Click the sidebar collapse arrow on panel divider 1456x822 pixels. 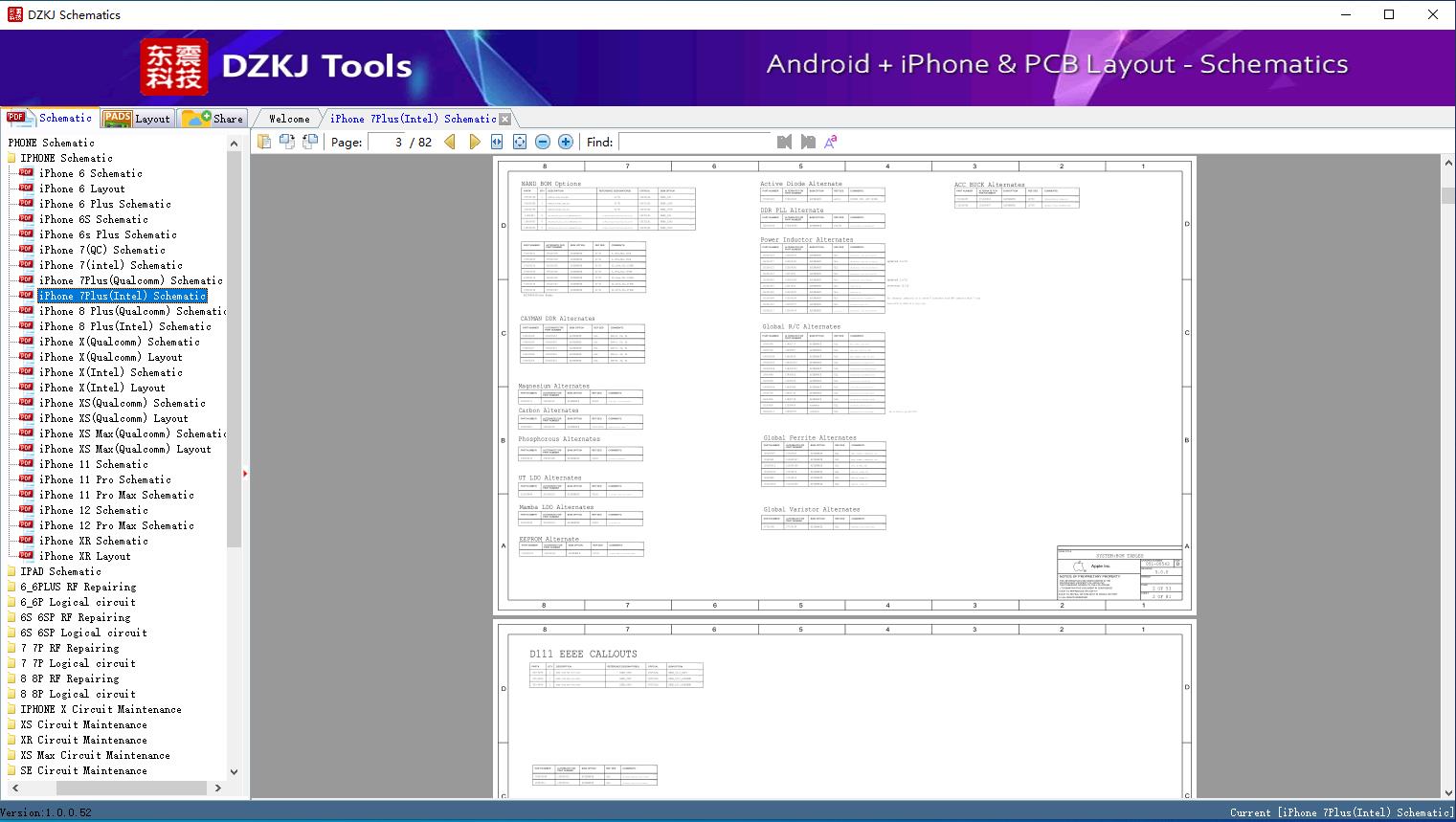tap(245, 473)
